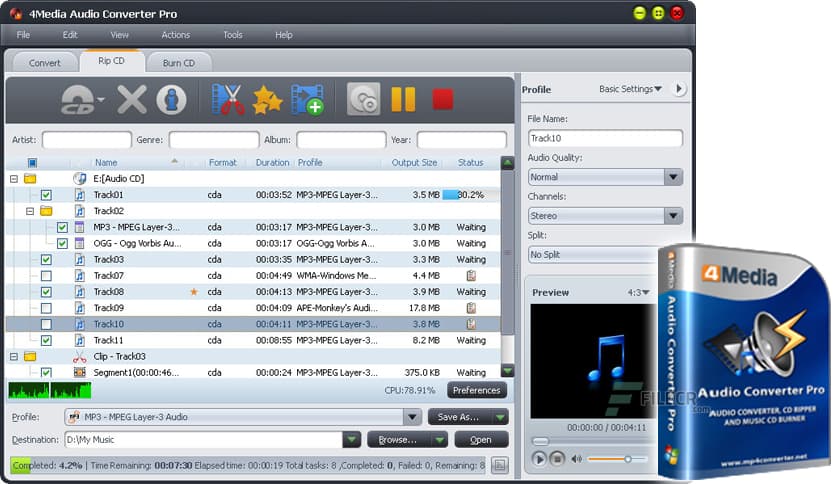The width and height of the screenshot is (836, 484).
Task: Open the Actions menu
Action: (175, 35)
